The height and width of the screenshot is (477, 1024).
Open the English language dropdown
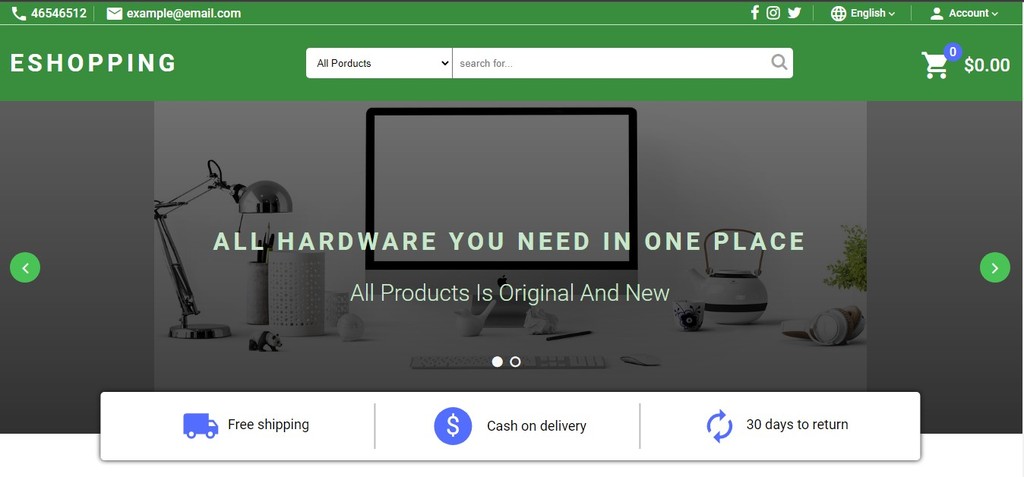(x=863, y=13)
